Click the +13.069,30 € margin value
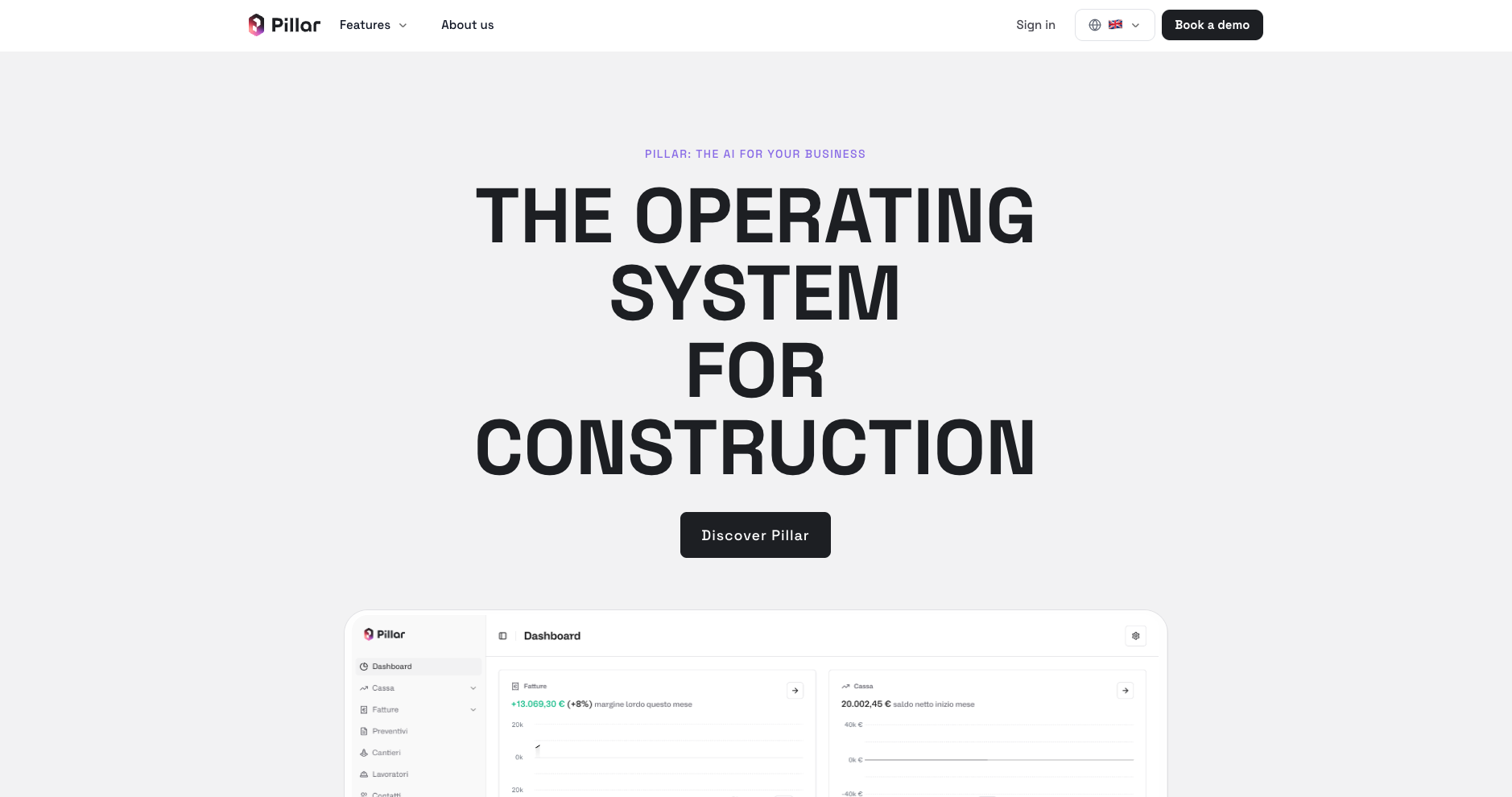Image resolution: width=1512 pixels, height=797 pixels. 538,704
